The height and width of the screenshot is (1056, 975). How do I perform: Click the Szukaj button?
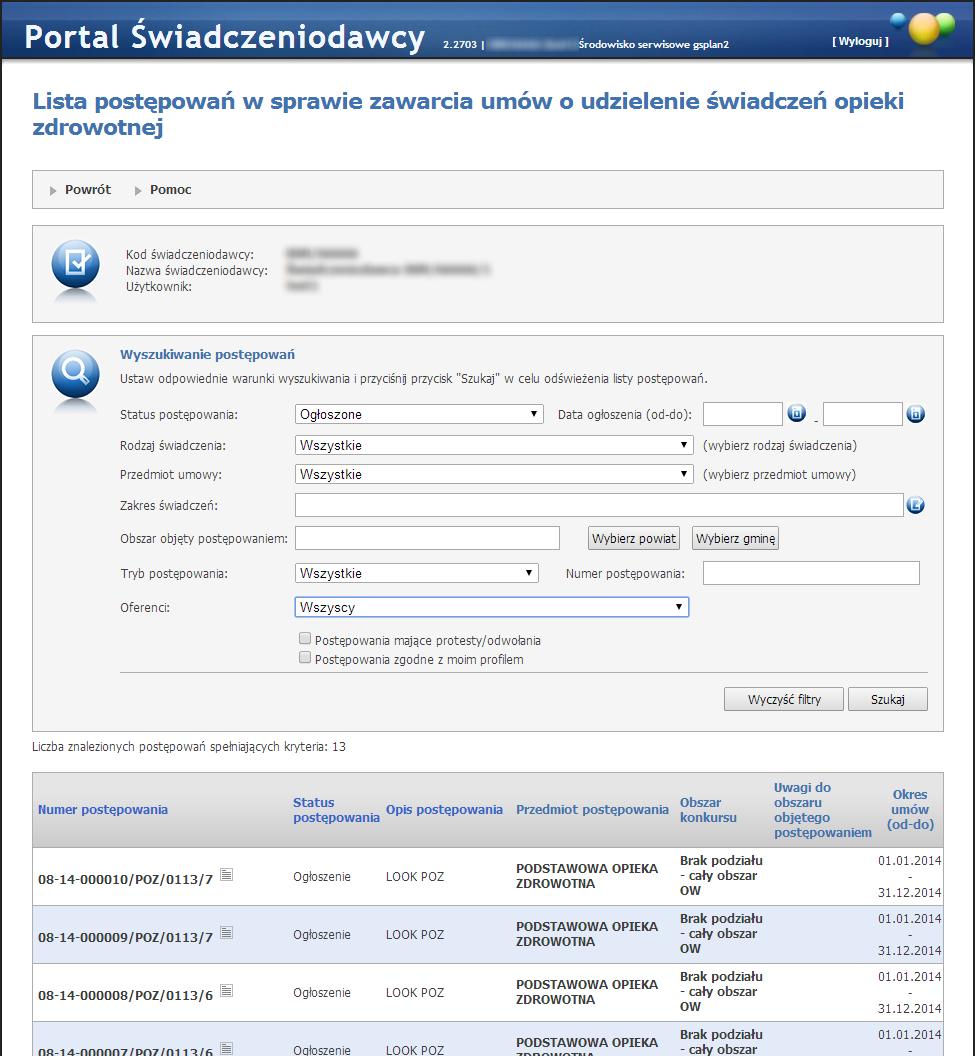887,699
